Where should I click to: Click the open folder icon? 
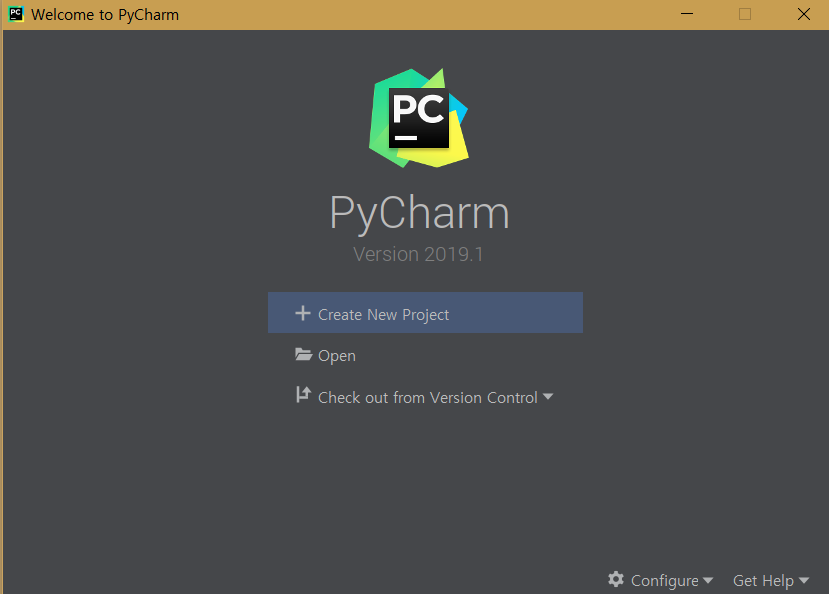click(303, 355)
